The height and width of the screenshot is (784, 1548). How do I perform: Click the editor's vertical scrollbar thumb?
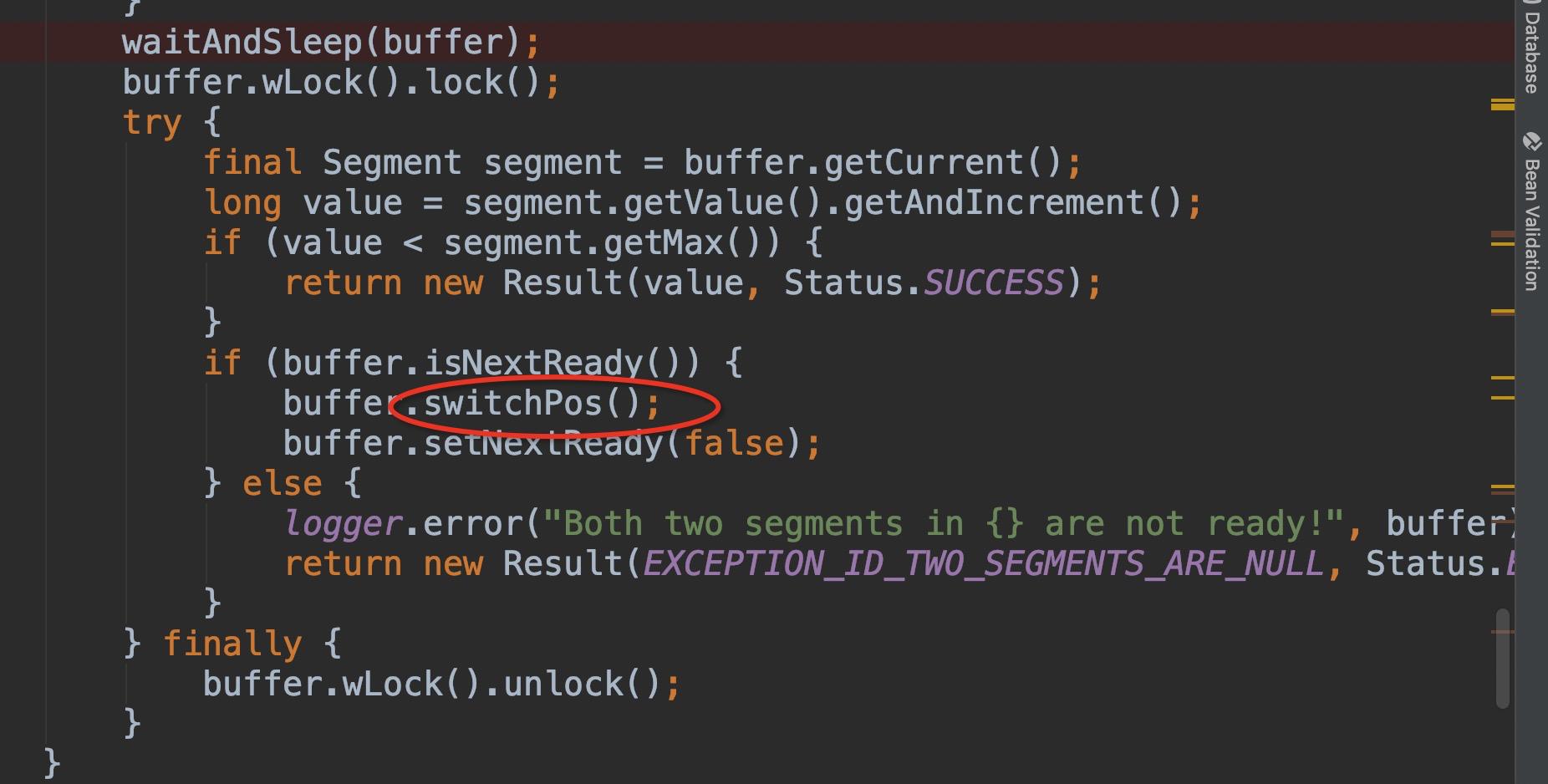(1503, 658)
